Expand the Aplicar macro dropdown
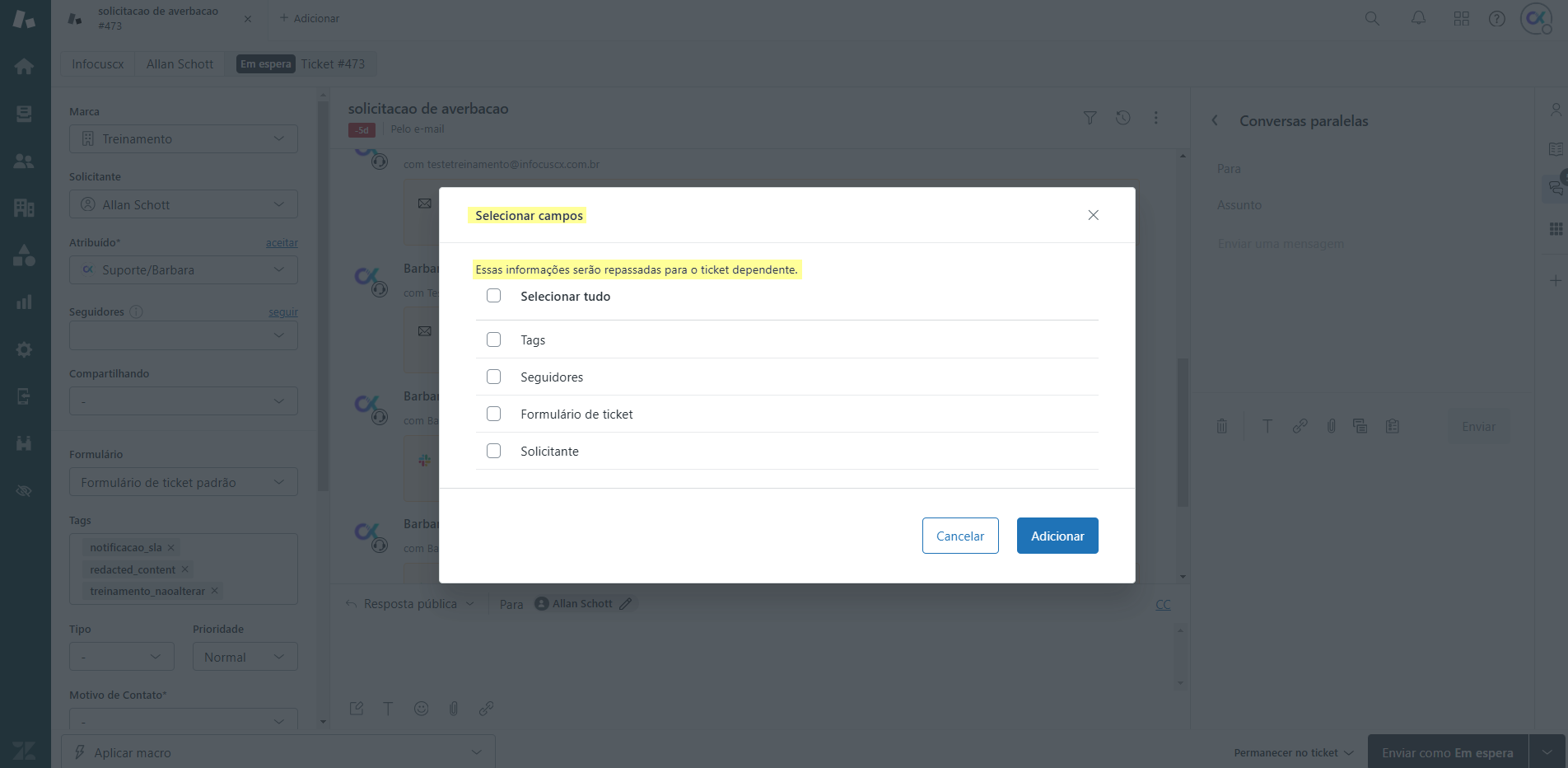The width and height of the screenshot is (1568, 768). pos(278,752)
